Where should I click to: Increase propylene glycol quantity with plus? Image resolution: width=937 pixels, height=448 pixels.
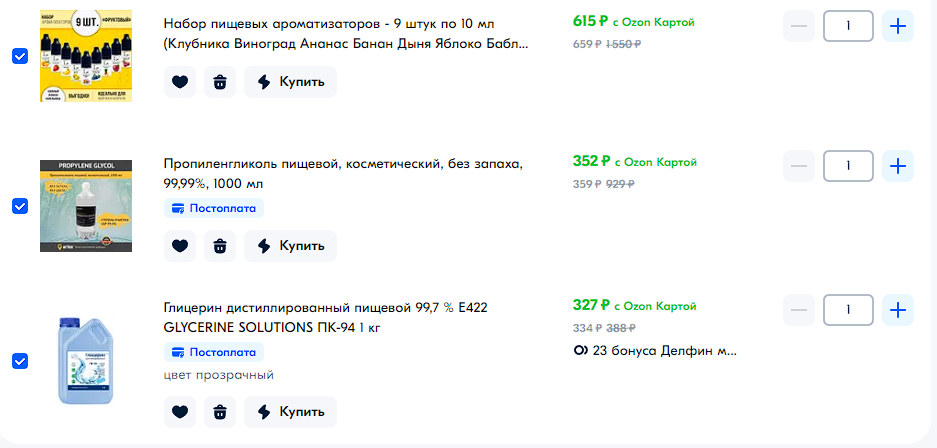click(898, 166)
